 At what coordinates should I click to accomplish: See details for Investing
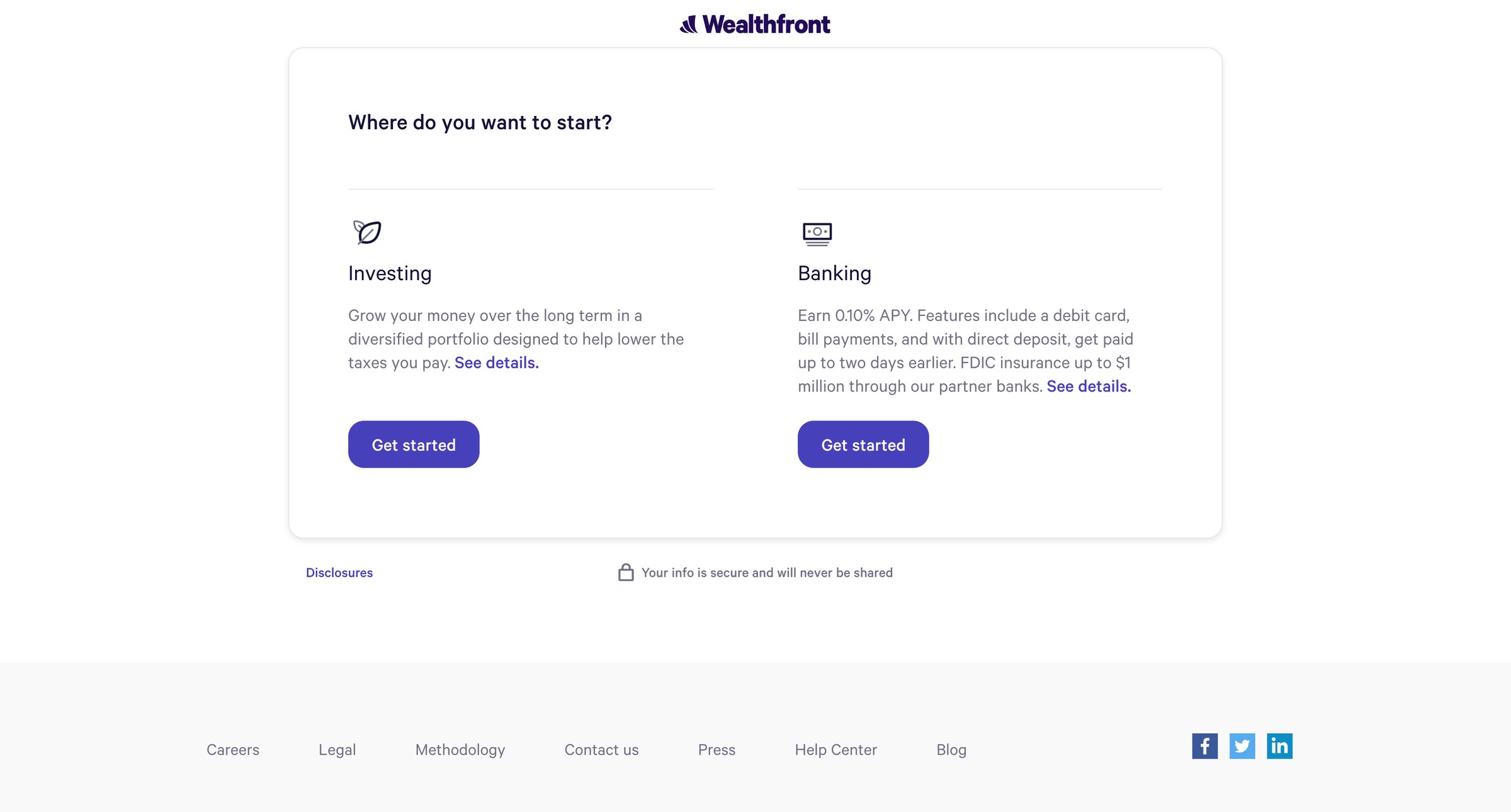coord(497,363)
